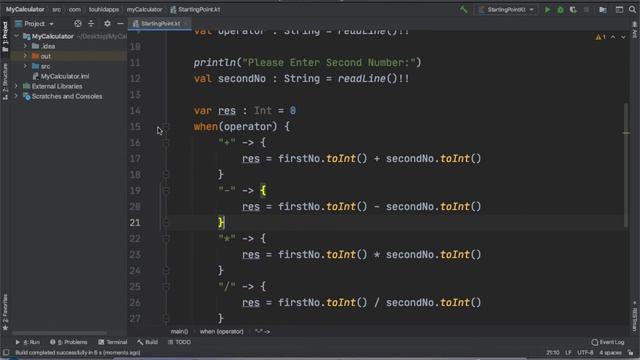The height and width of the screenshot is (360, 640).
Task: Expand the src folder
Action: coord(25,66)
